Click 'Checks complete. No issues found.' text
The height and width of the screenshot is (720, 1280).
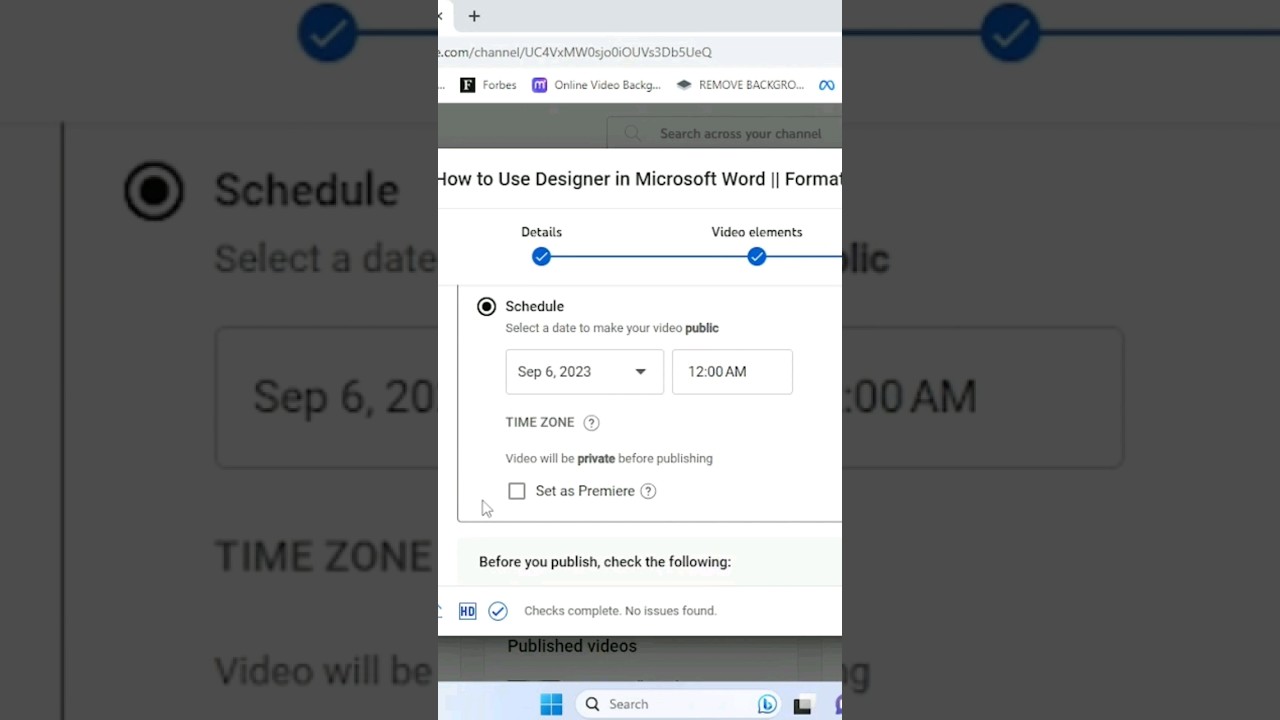pyautogui.click(x=620, y=611)
